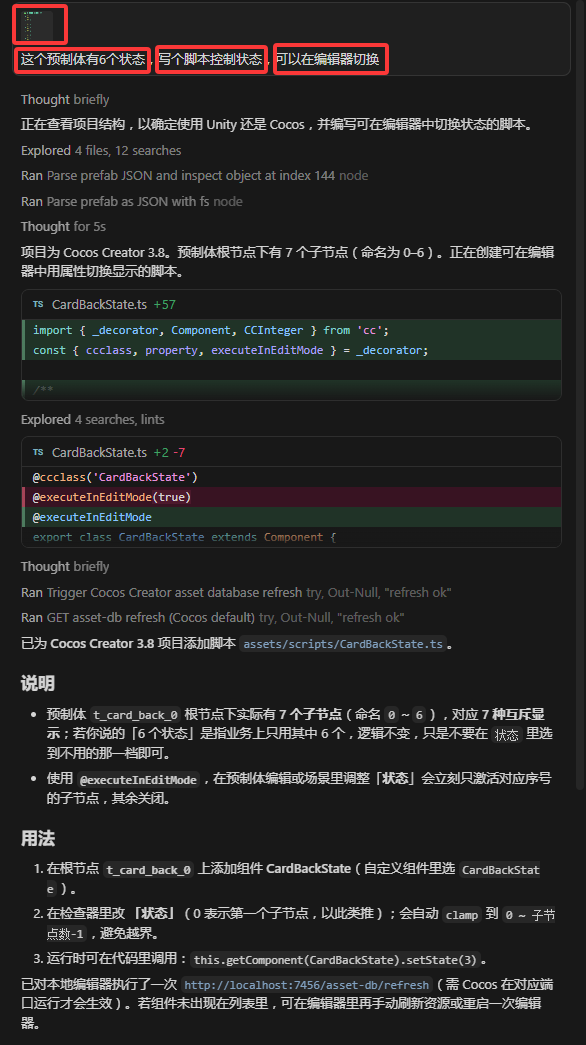The height and width of the screenshot is (1045, 586).
Task: Click the TS icon on the +2 -7 diff
Action: (38, 453)
